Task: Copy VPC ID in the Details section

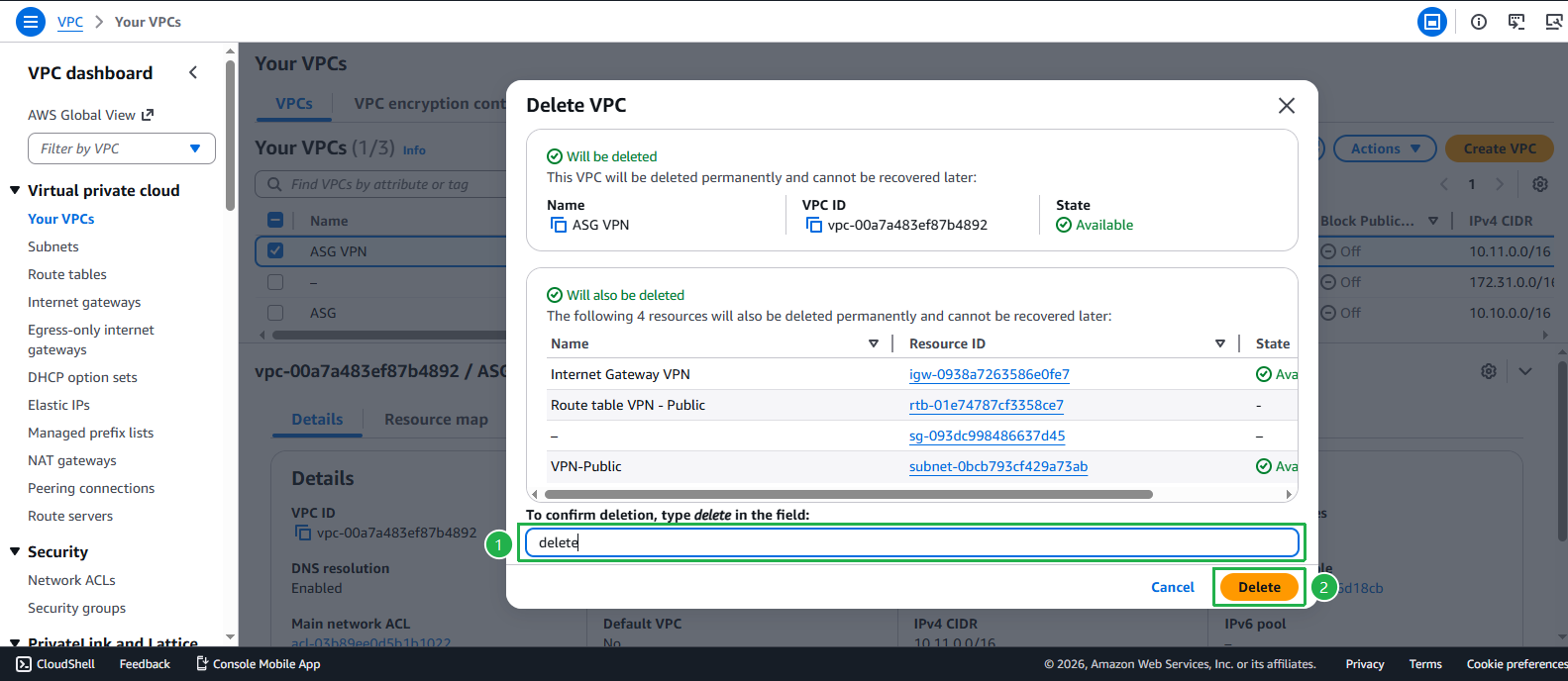Action: pos(302,533)
